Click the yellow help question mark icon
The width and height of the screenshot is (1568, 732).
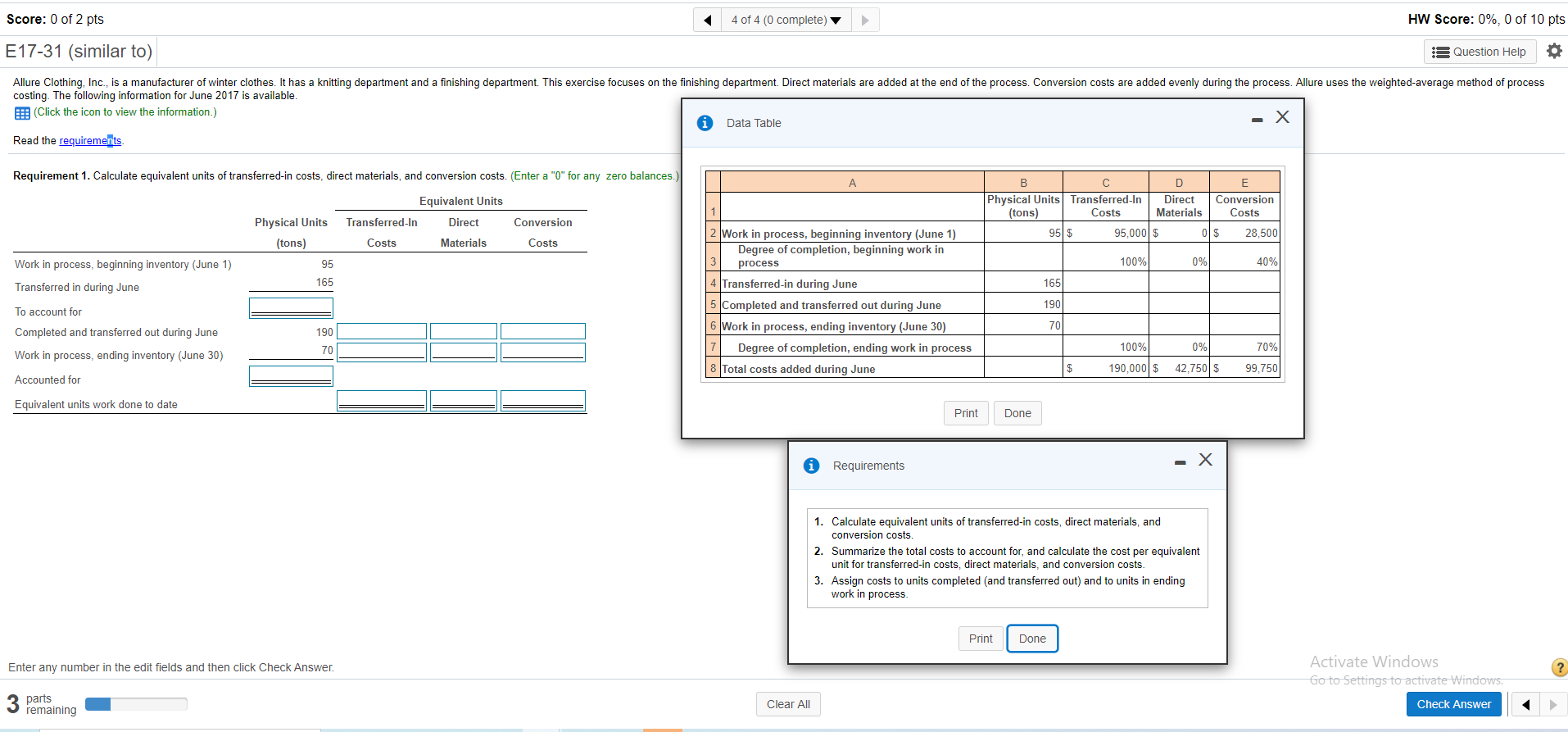[x=1560, y=667]
